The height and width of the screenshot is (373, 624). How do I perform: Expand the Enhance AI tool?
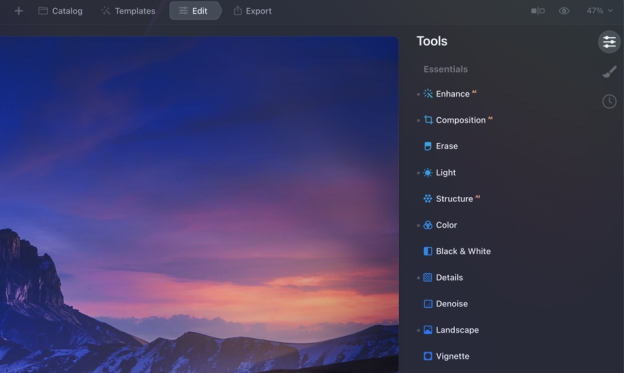pos(450,94)
